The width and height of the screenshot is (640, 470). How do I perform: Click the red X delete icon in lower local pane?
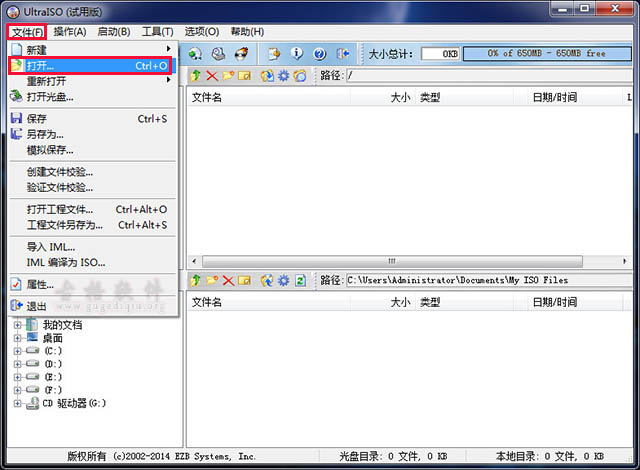pyautogui.click(x=228, y=280)
